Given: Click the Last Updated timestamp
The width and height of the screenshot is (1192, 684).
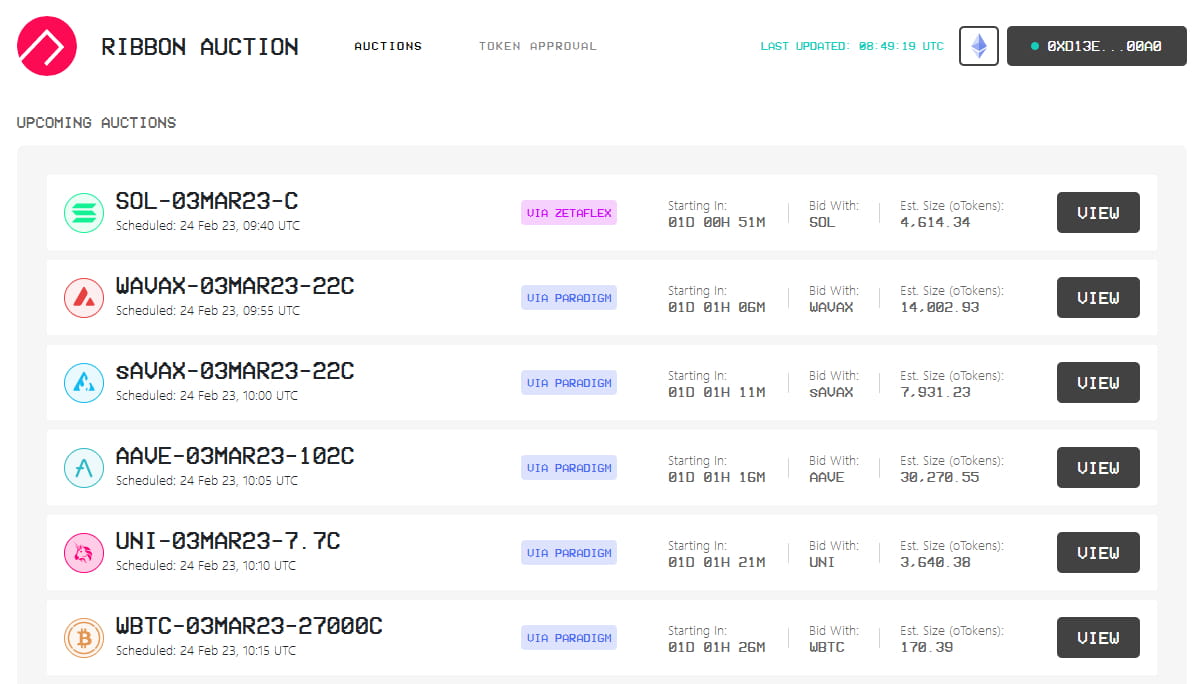Looking at the screenshot, I should (x=852, y=46).
